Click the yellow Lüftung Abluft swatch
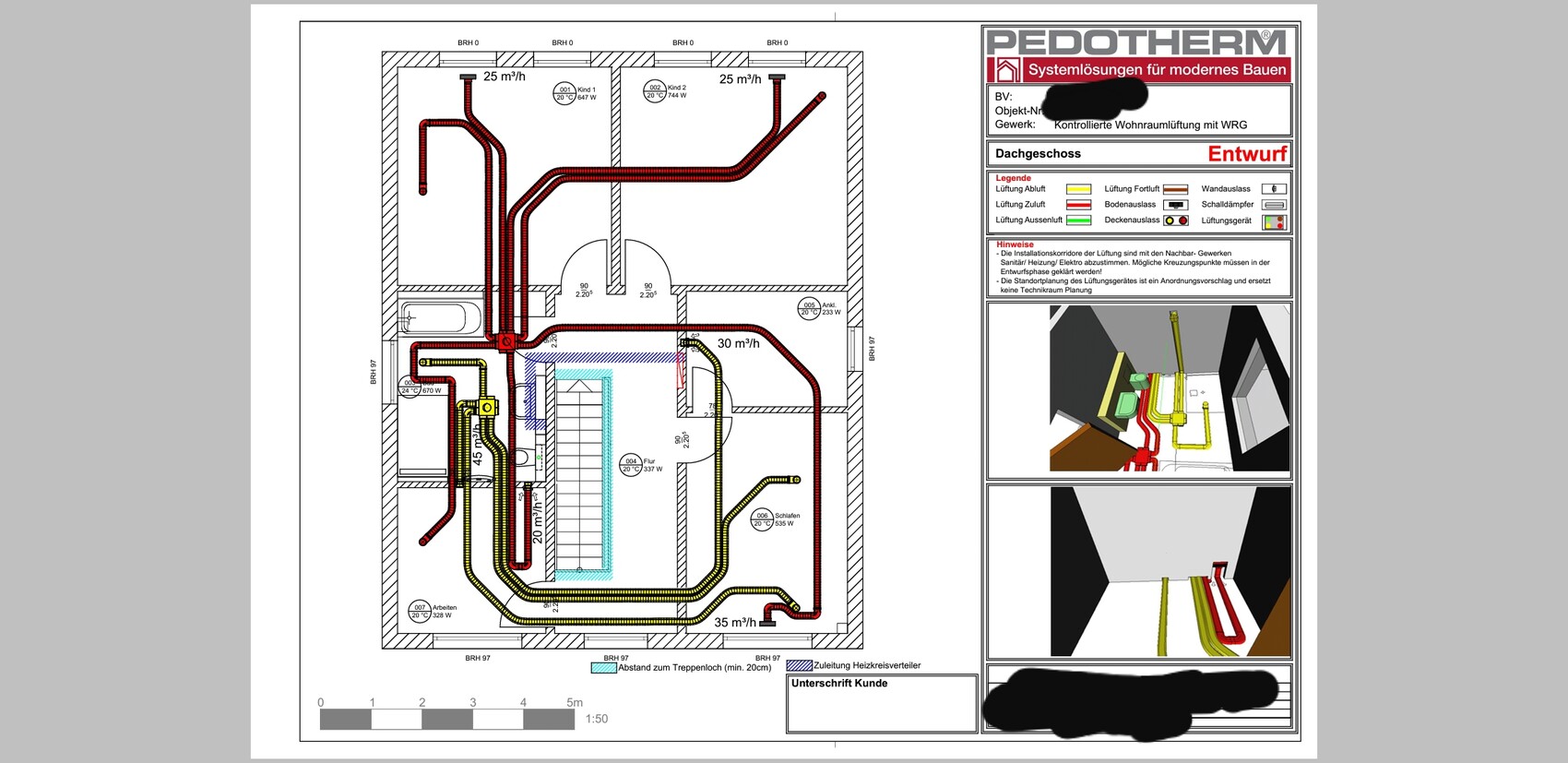This screenshot has height=763, width=1568. tap(1078, 189)
